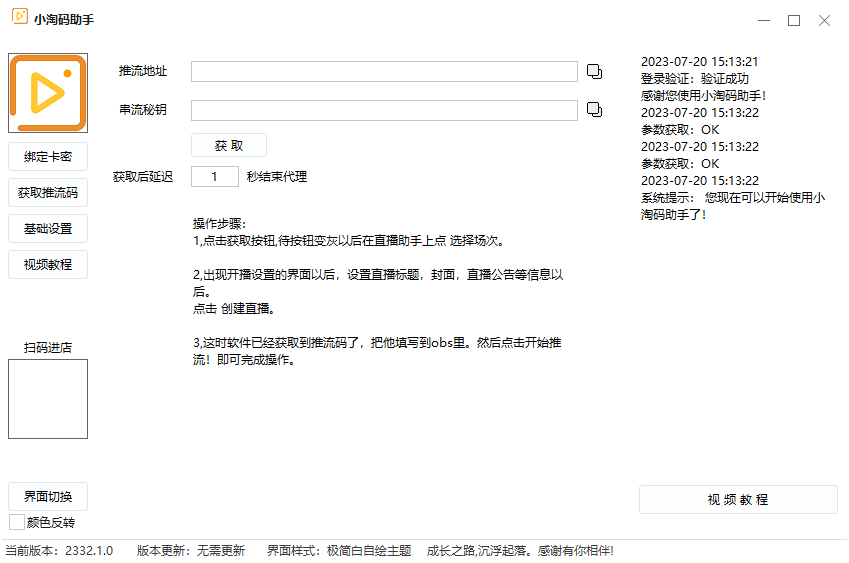Click the 感谢您使用小淘码助手! log line
The image size is (849, 563).
click(704, 96)
